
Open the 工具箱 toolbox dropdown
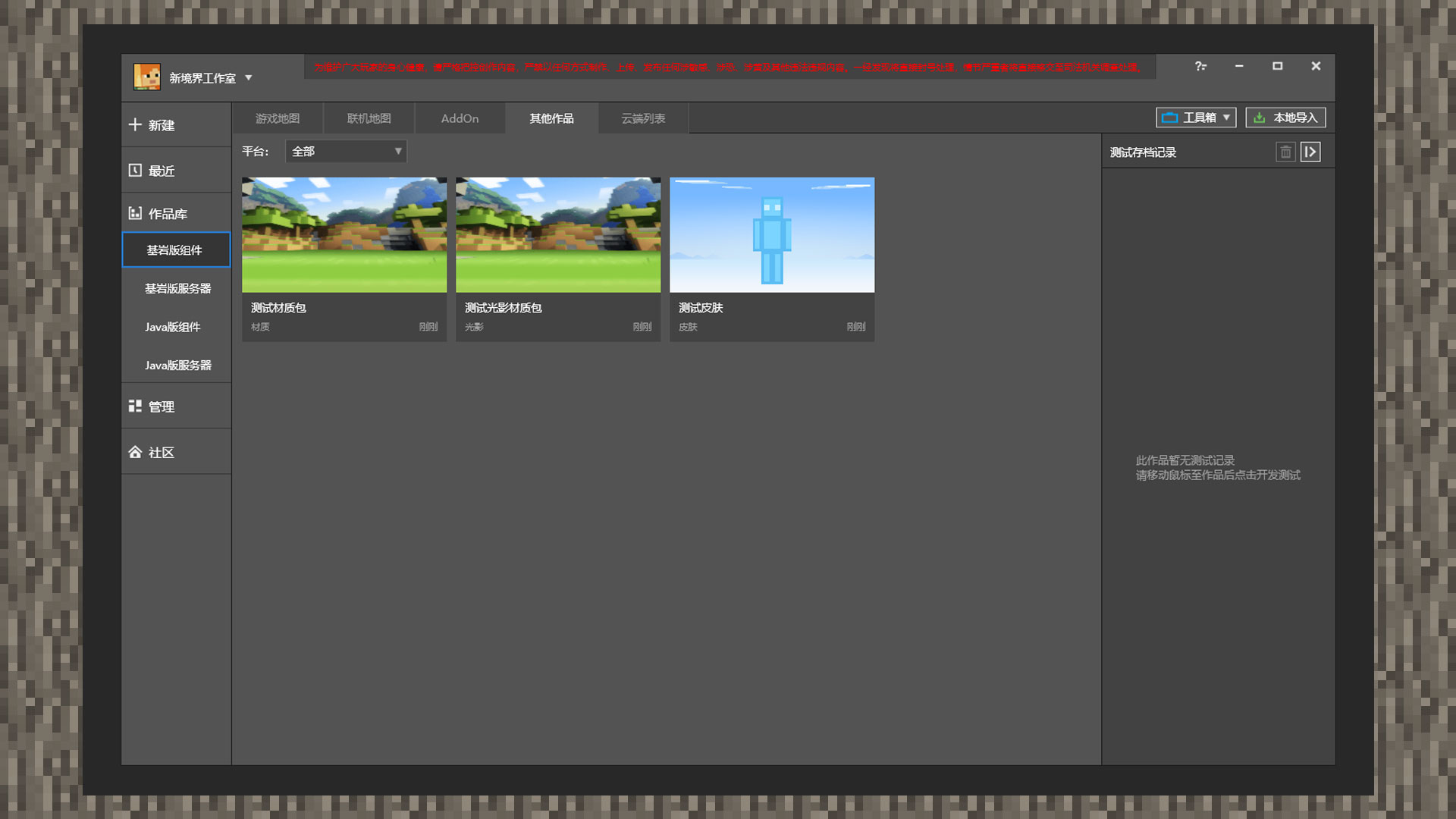[1196, 118]
